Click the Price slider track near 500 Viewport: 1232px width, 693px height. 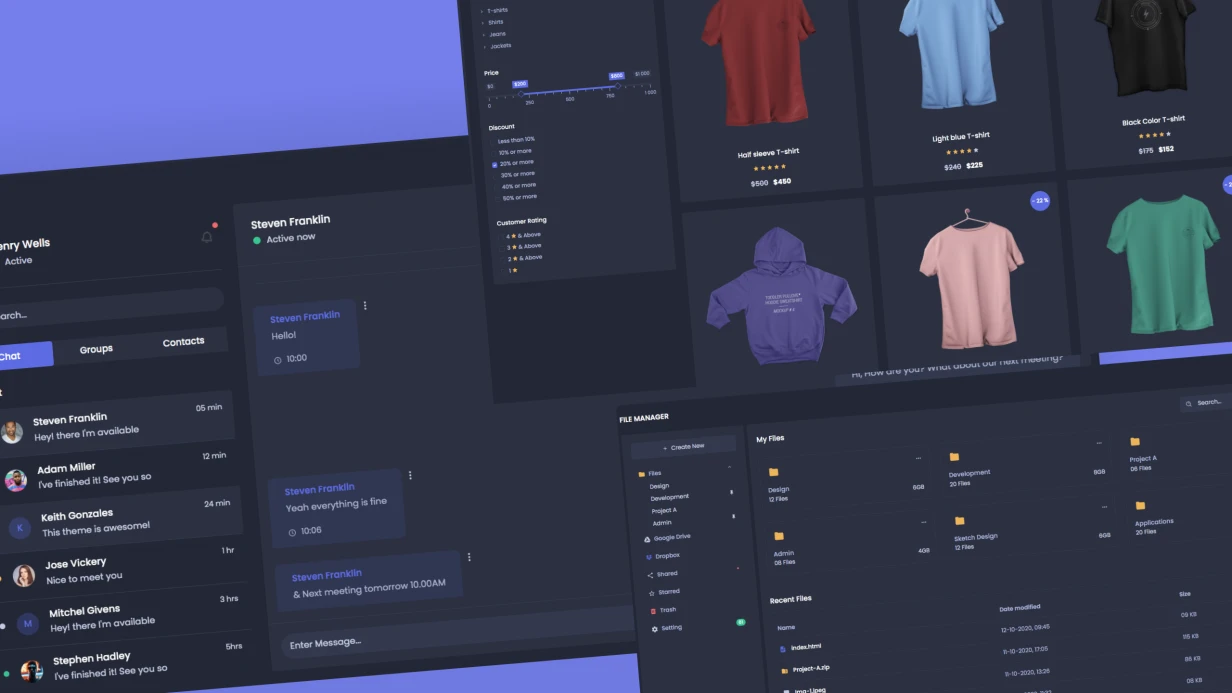coord(569,90)
